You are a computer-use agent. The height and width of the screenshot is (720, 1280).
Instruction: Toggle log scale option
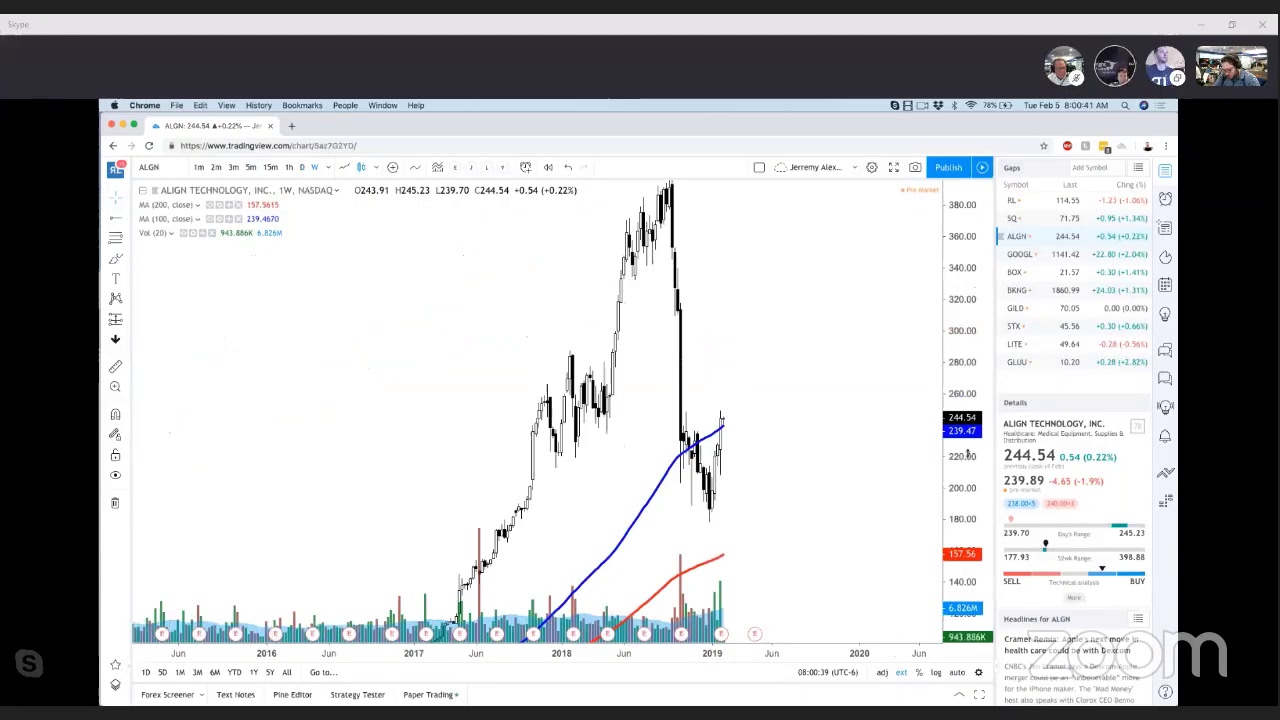[936, 672]
